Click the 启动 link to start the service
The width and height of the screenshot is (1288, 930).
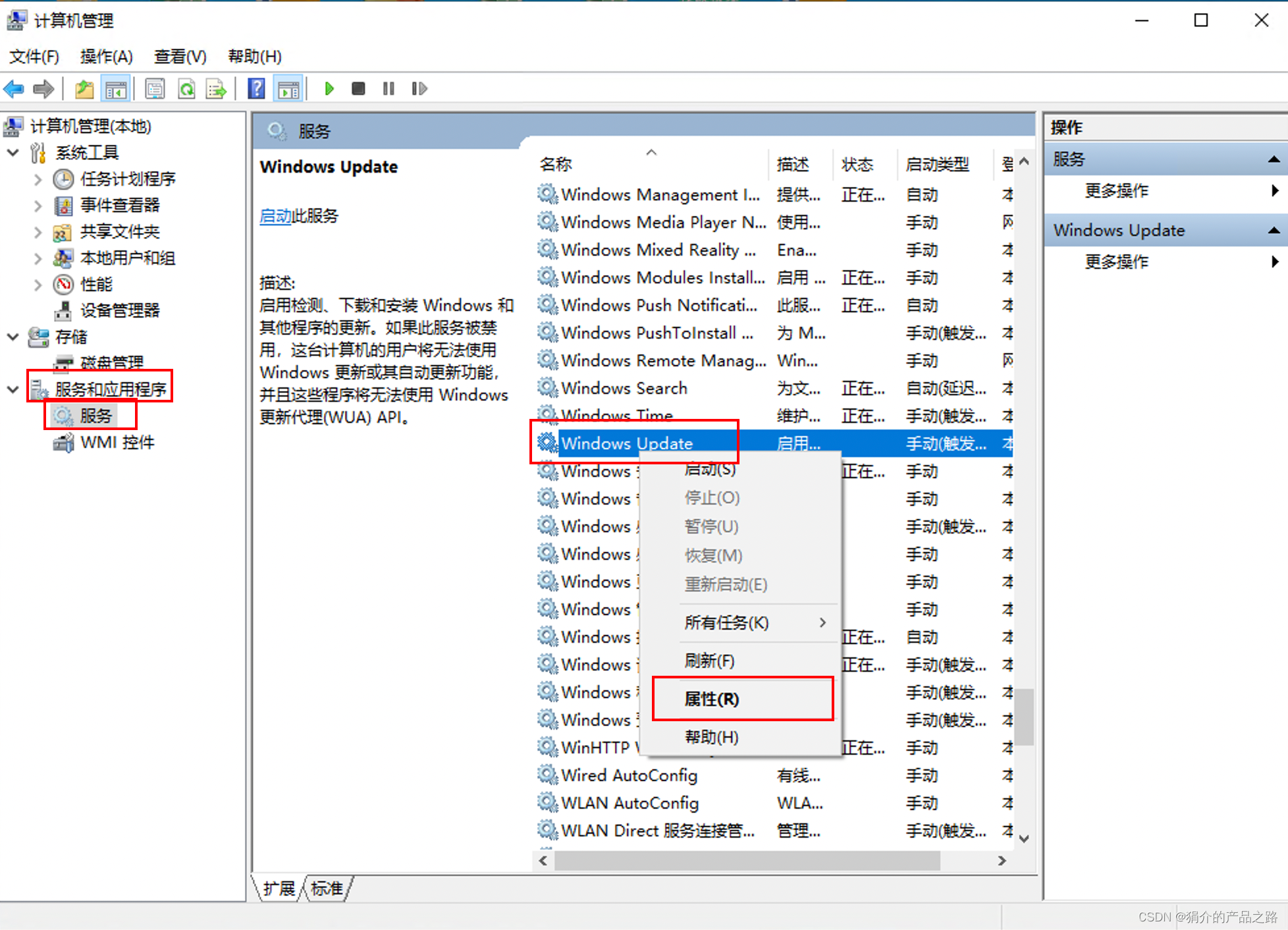(x=275, y=216)
